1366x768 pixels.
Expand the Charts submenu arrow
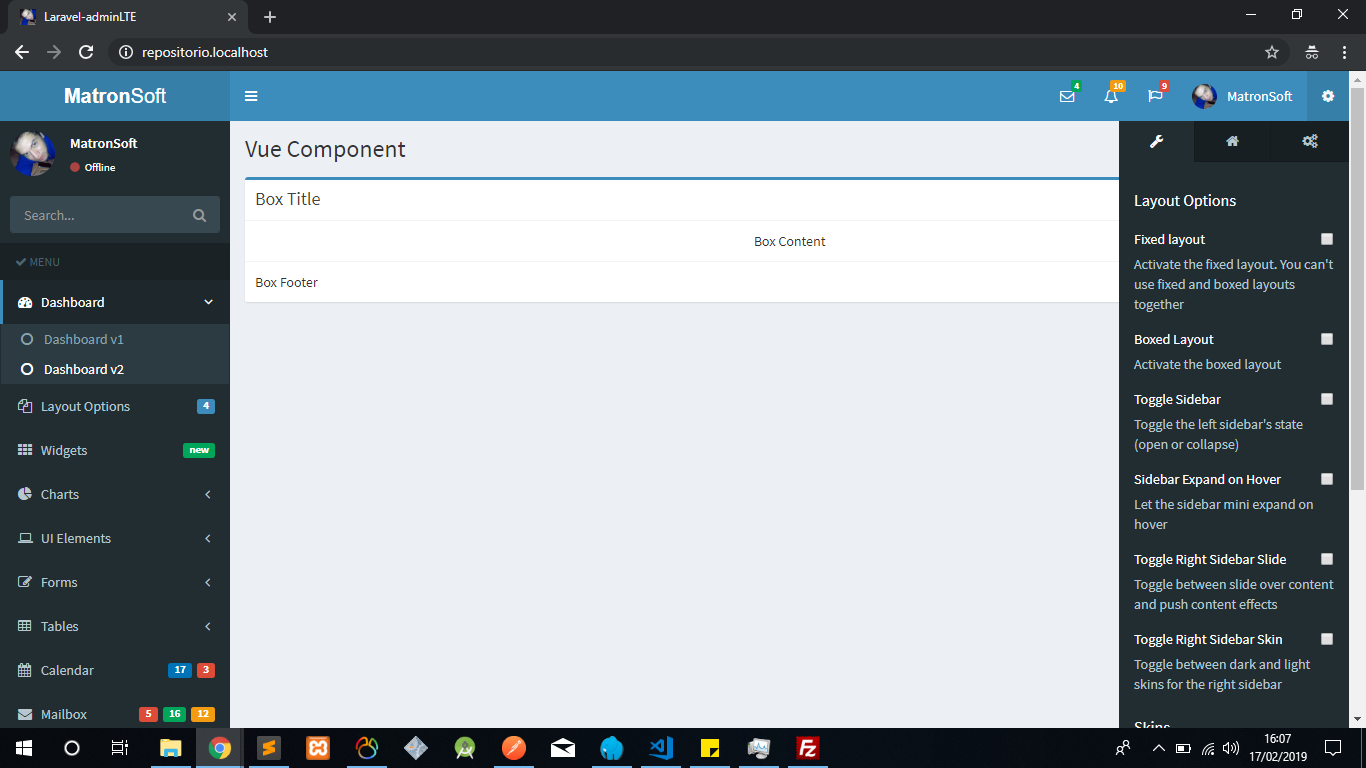(208, 494)
